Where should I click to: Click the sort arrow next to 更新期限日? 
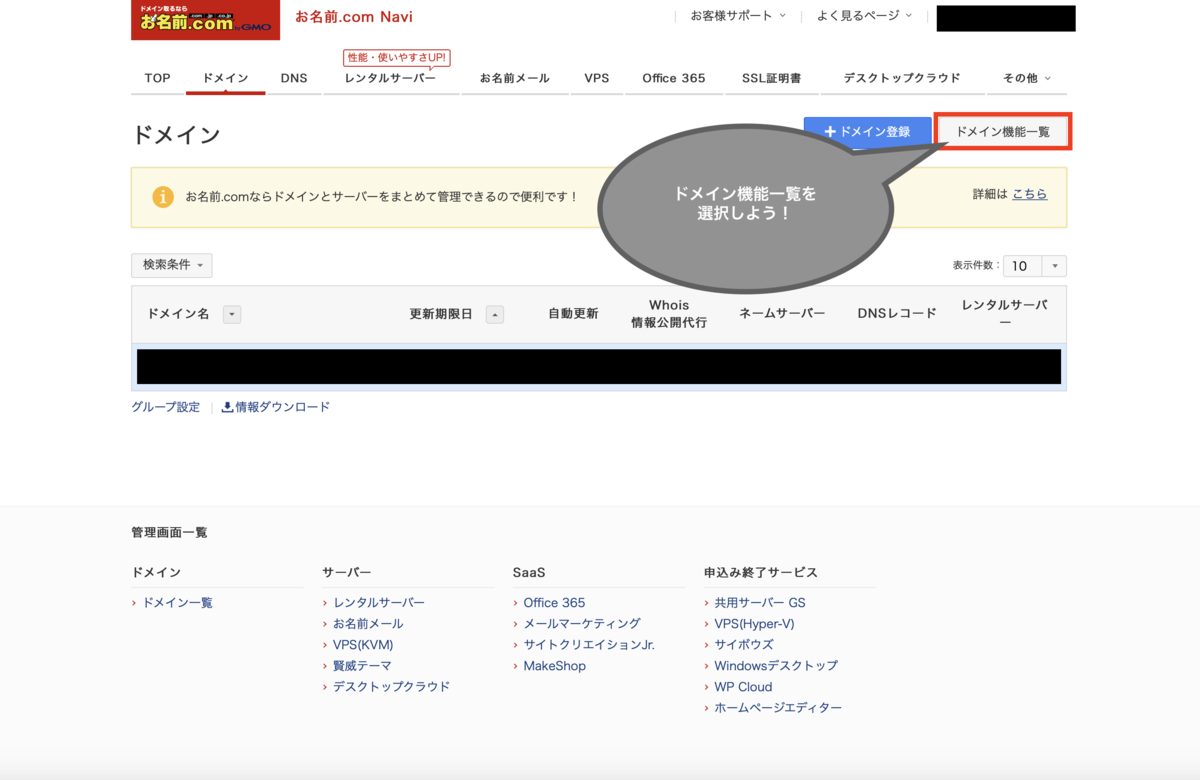pyautogui.click(x=495, y=314)
